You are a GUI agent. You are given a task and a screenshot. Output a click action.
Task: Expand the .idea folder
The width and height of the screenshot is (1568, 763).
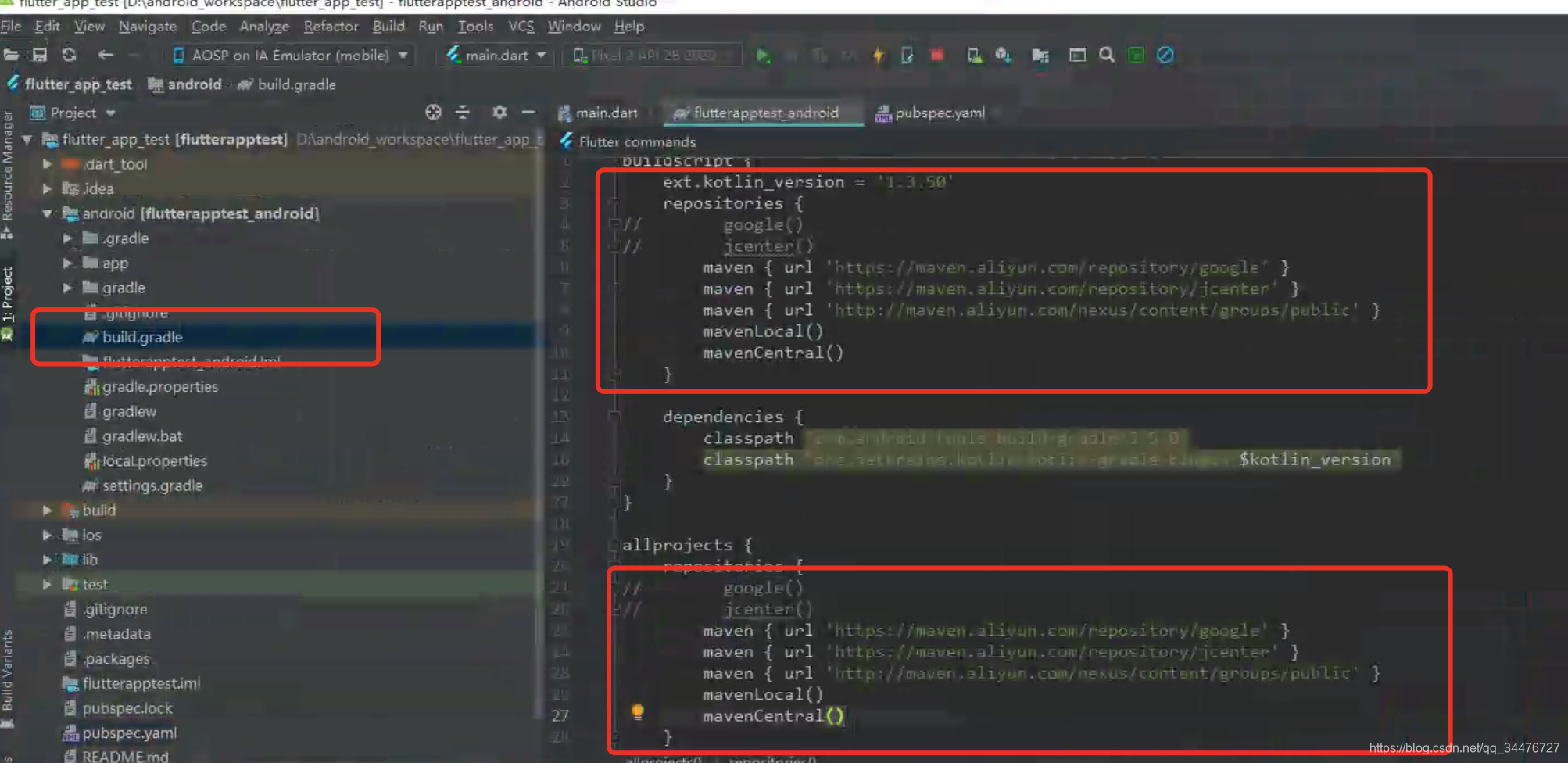48,189
